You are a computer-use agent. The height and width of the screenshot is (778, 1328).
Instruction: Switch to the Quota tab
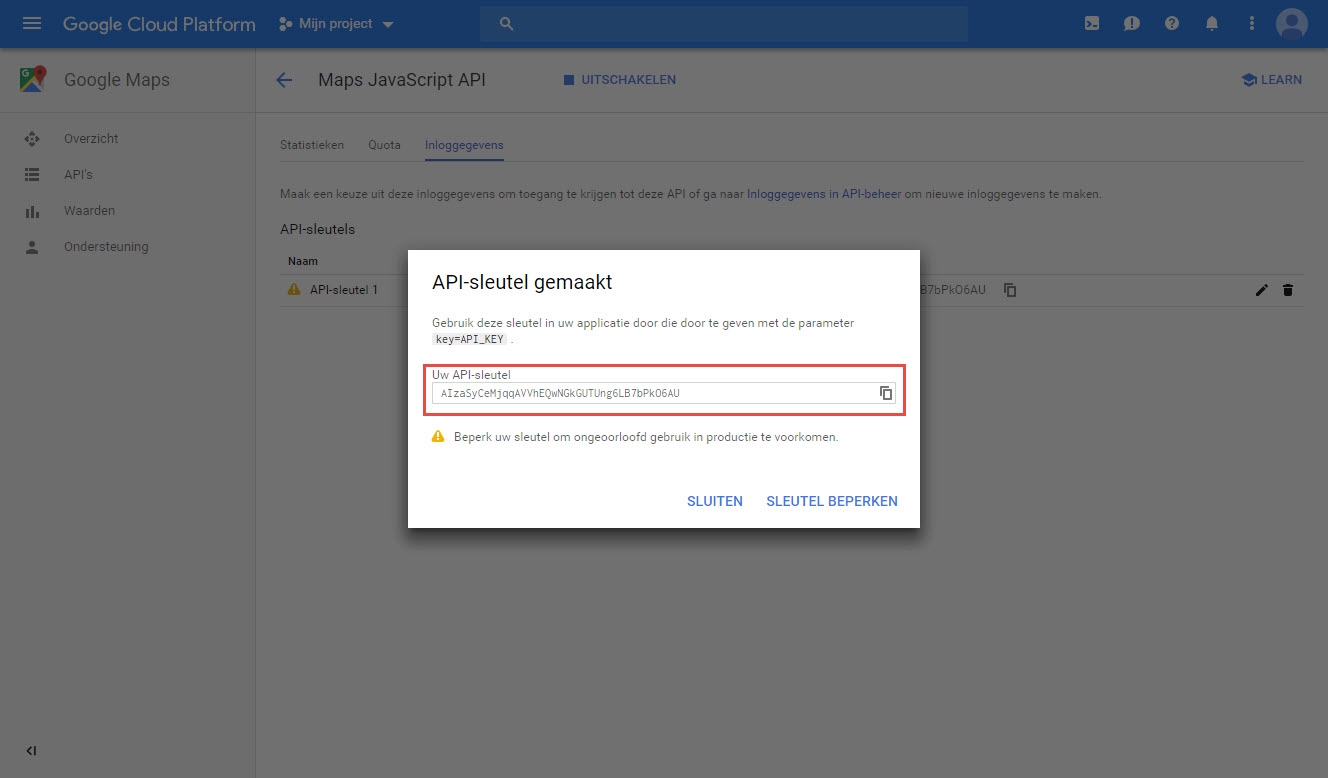click(384, 144)
